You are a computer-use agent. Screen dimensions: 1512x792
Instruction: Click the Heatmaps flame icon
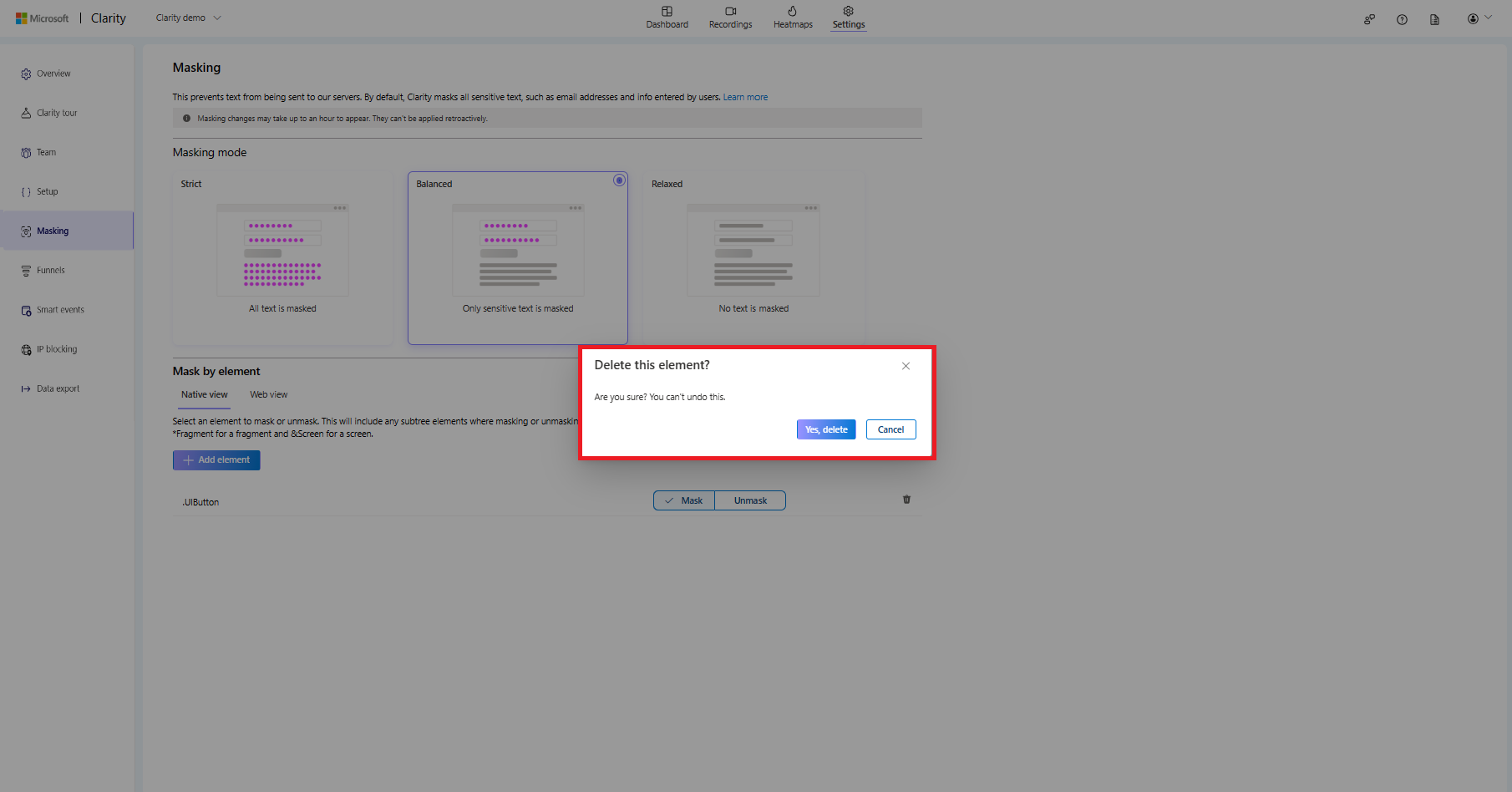pos(792,11)
